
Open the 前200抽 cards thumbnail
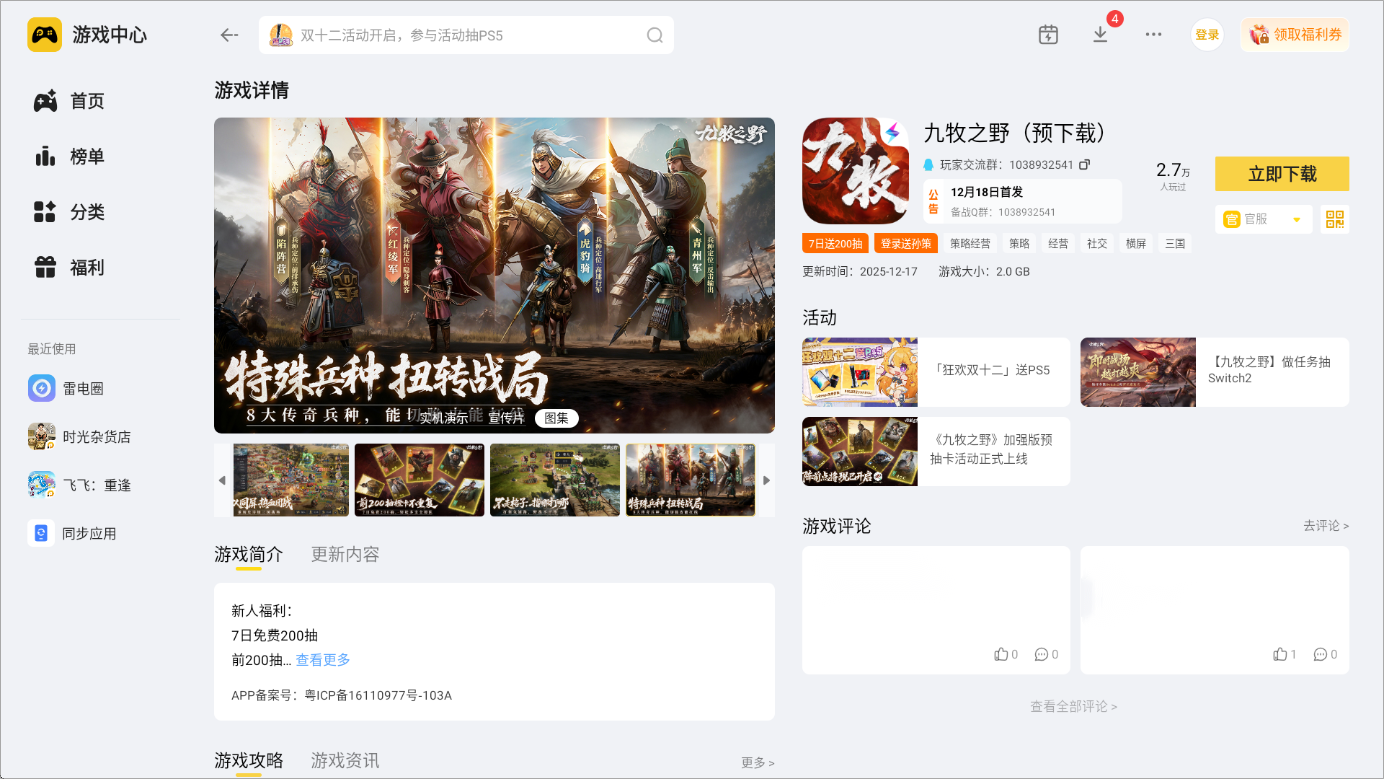pyautogui.click(x=420, y=480)
